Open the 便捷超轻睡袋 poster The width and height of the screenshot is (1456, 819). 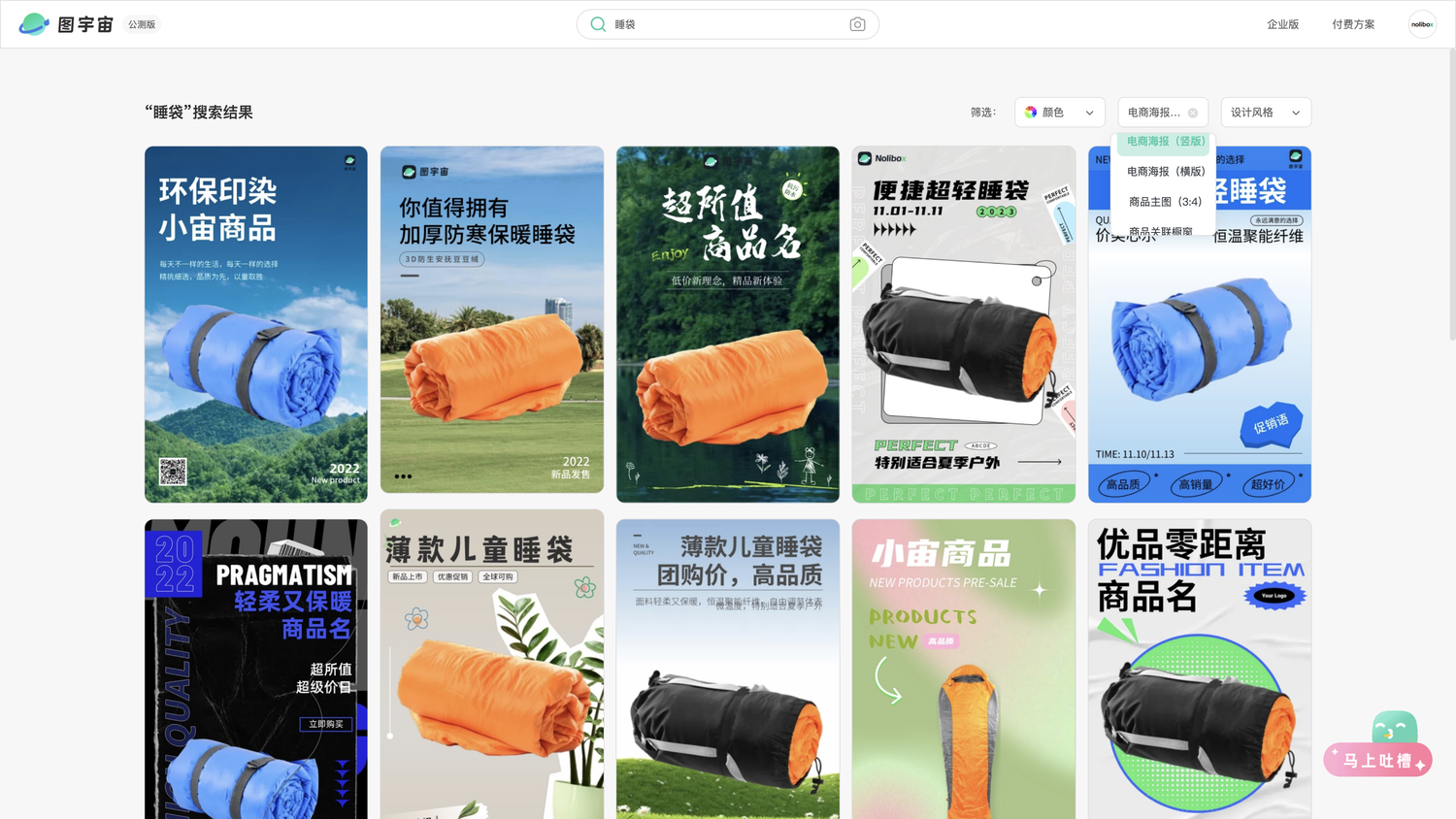pos(964,324)
